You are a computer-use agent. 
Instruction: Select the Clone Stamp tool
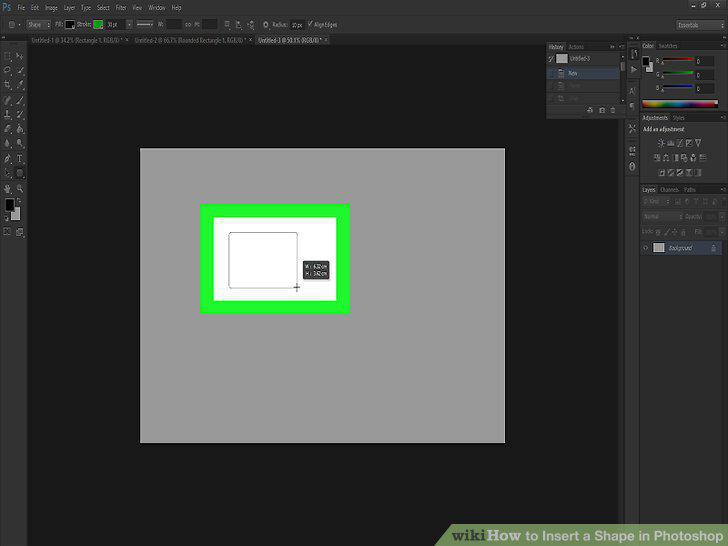(7, 115)
